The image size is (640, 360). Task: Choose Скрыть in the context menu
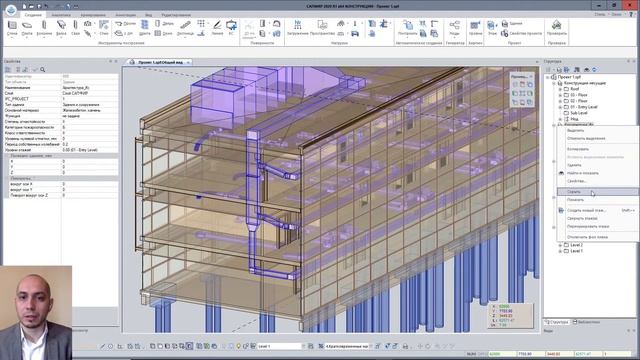[x=597, y=191]
